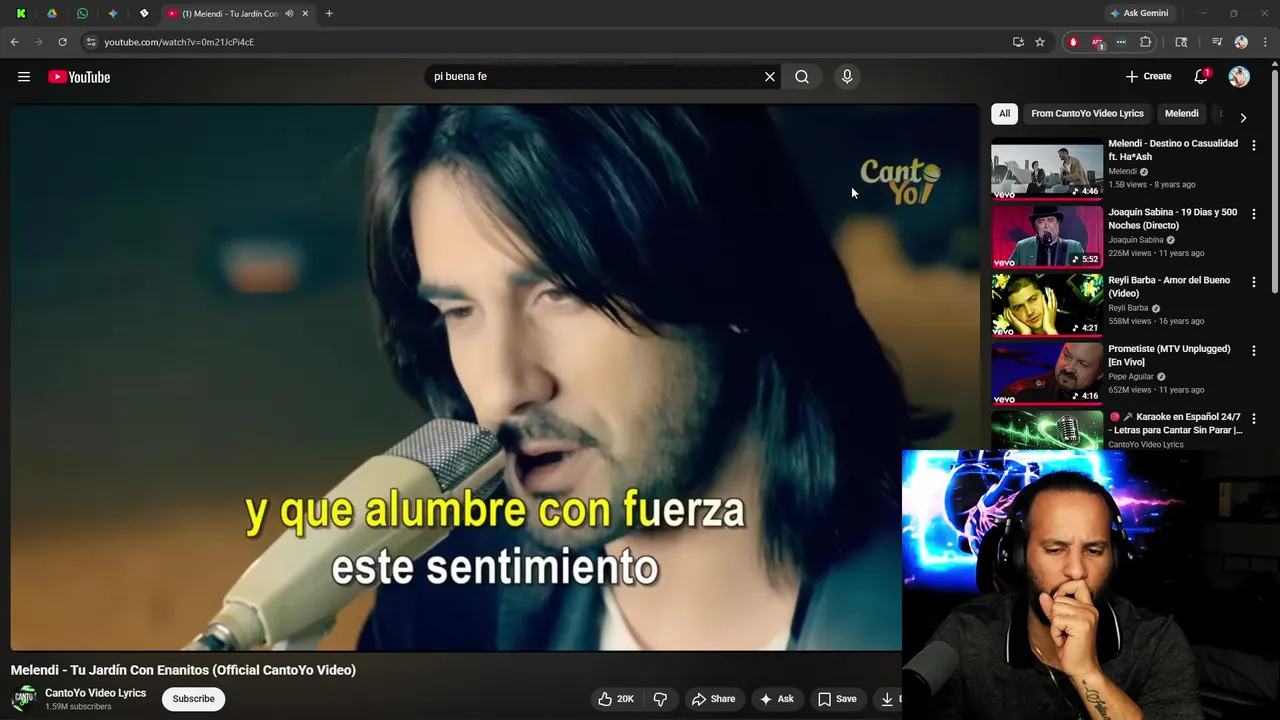Screen dimensions: 1280x720
Task: Open Reyli Barba Amor del Bueno thumbnail
Action: 1047,305
